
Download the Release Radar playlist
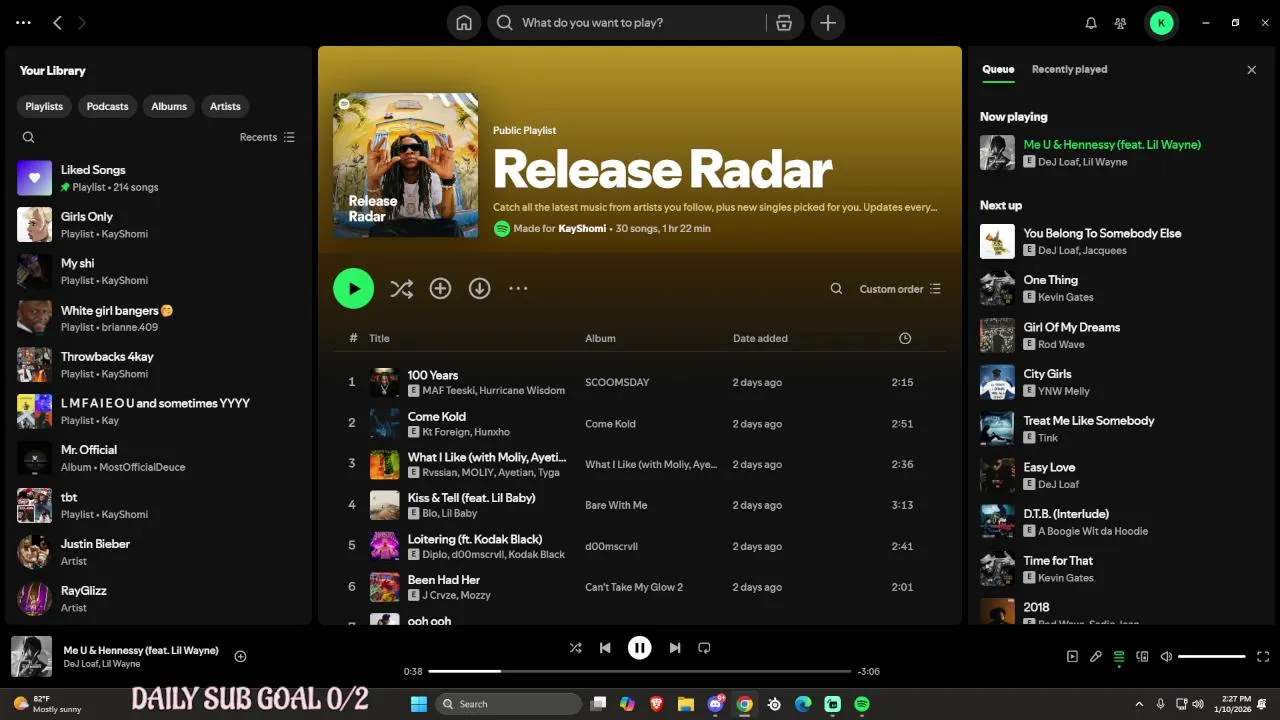pyautogui.click(x=479, y=288)
